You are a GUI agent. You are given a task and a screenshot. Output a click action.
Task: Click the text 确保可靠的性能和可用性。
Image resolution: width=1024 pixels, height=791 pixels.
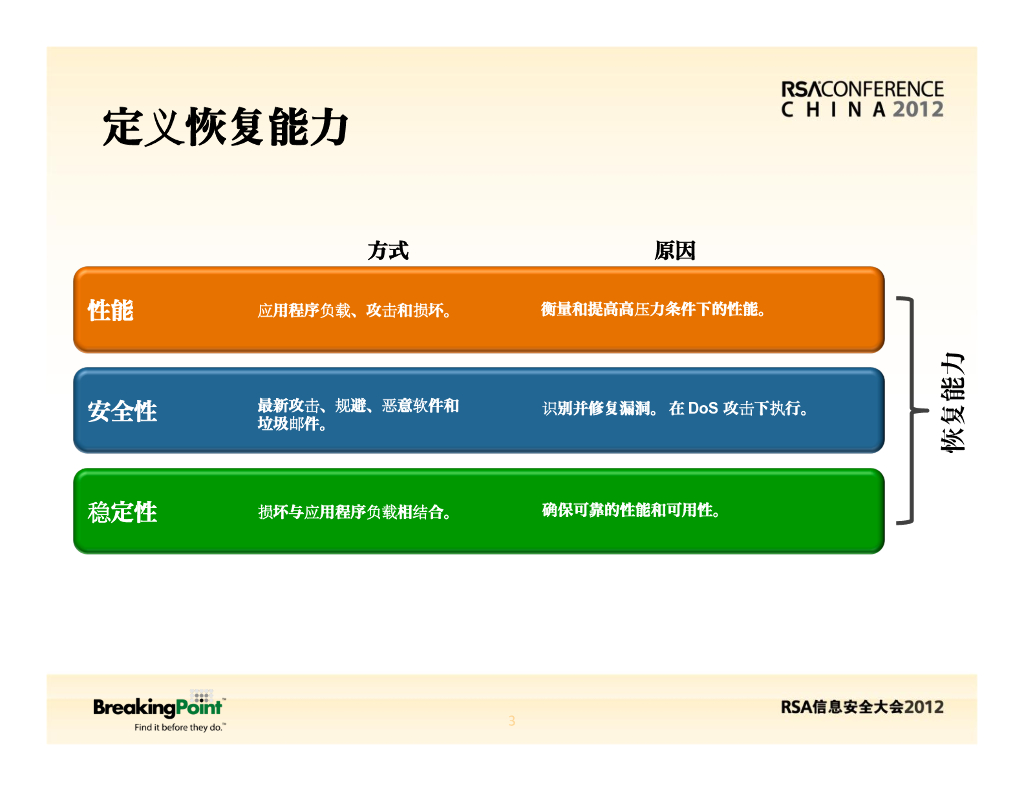pos(631,510)
